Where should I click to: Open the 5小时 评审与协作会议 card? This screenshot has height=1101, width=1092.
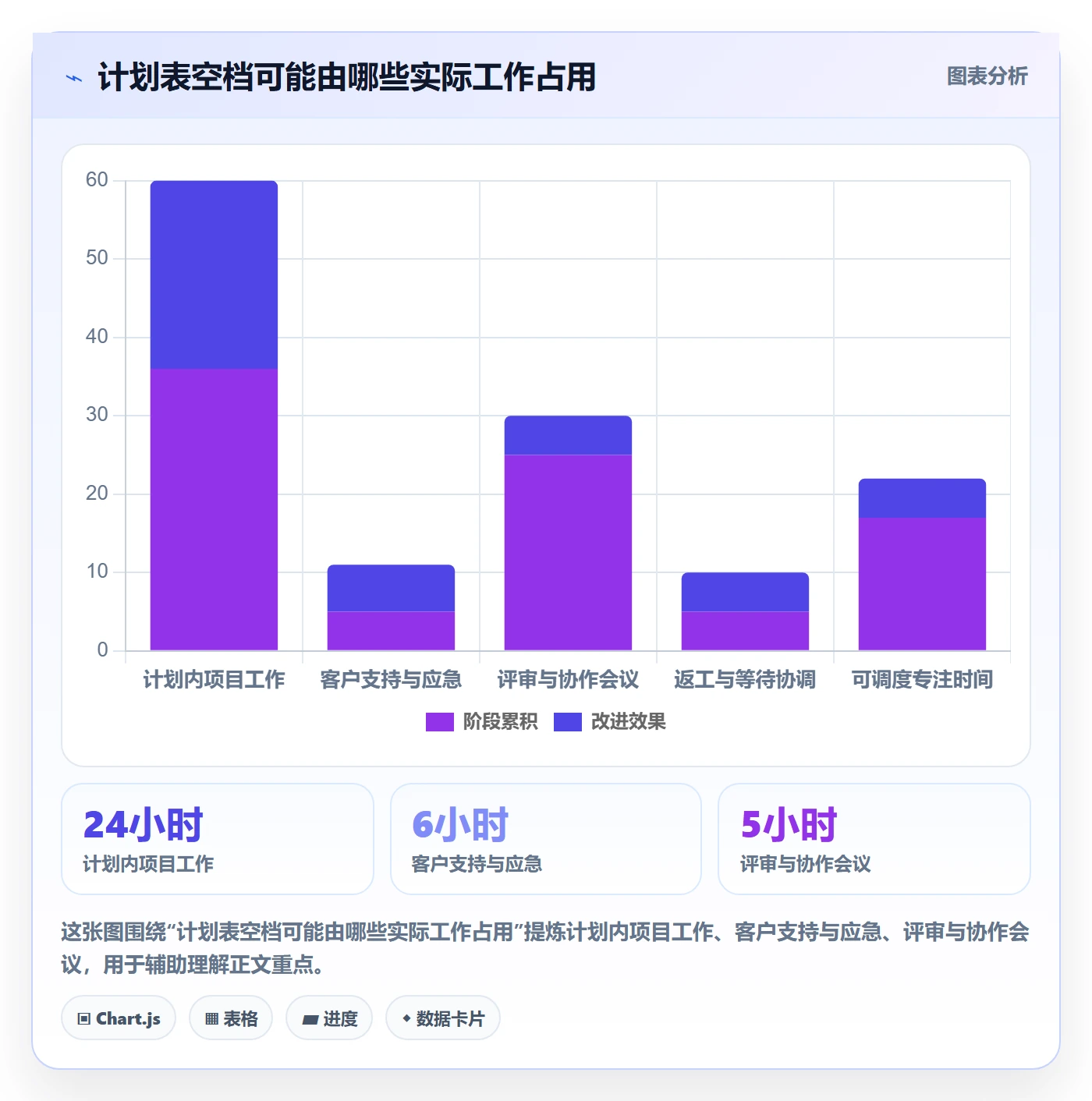pos(874,839)
